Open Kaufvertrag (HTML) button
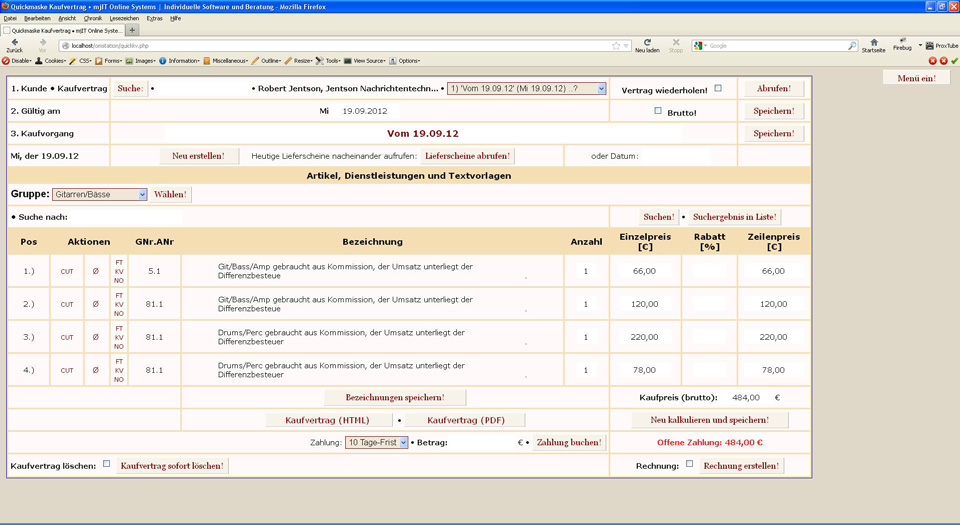Image resolution: width=960 pixels, height=525 pixels. click(328, 420)
